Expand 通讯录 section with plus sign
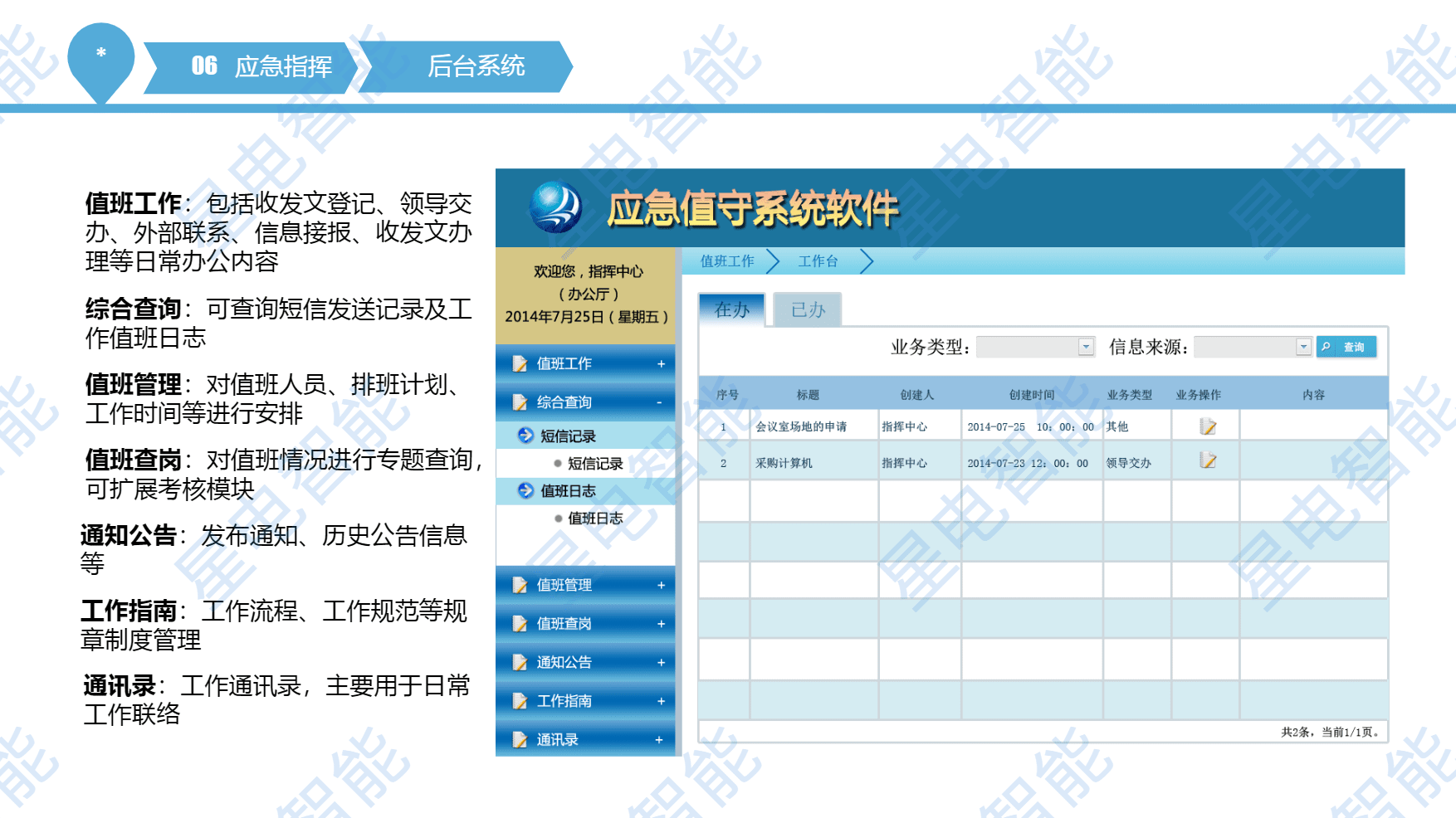The image size is (1456, 818). 659,740
